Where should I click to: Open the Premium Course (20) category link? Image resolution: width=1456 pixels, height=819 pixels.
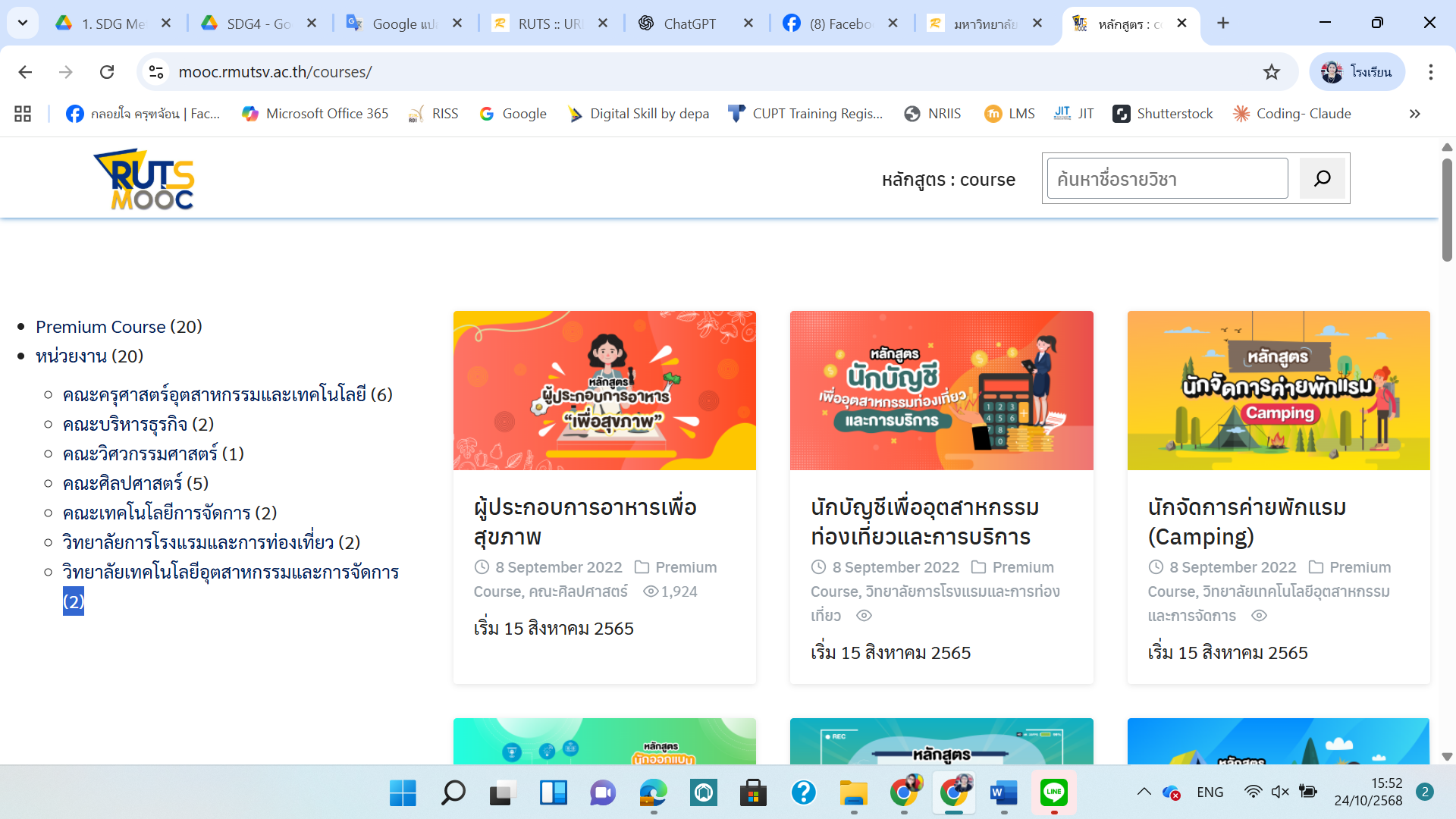tap(118, 327)
